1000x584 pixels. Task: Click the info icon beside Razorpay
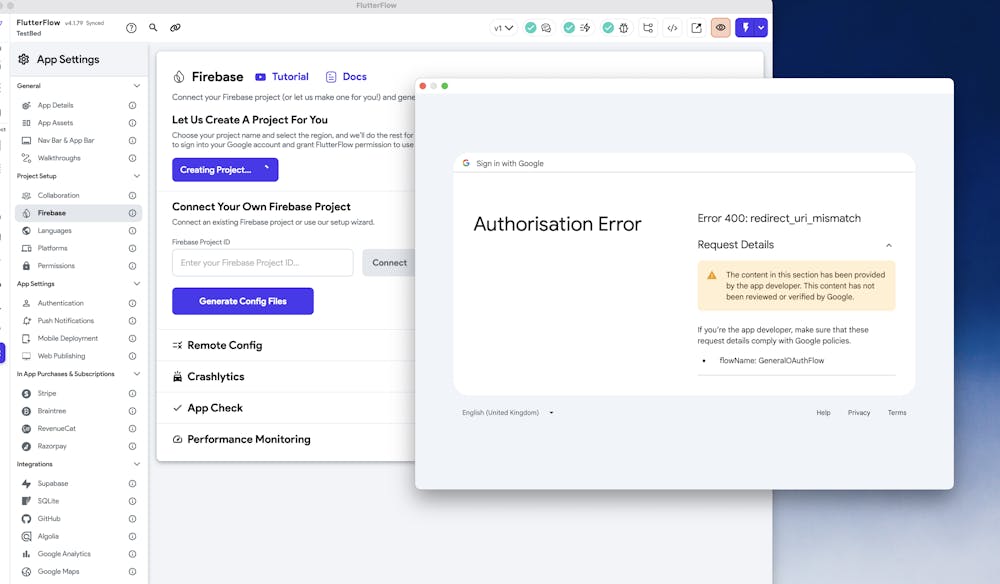tap(132, 446)
